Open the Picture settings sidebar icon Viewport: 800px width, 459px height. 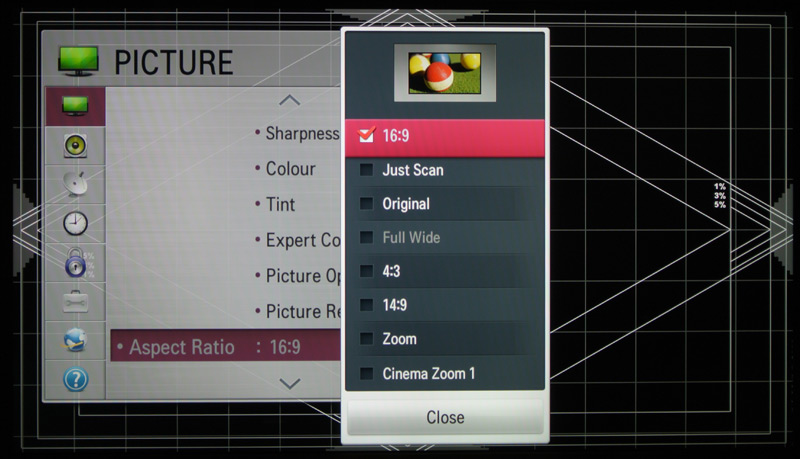click(75, 106)
